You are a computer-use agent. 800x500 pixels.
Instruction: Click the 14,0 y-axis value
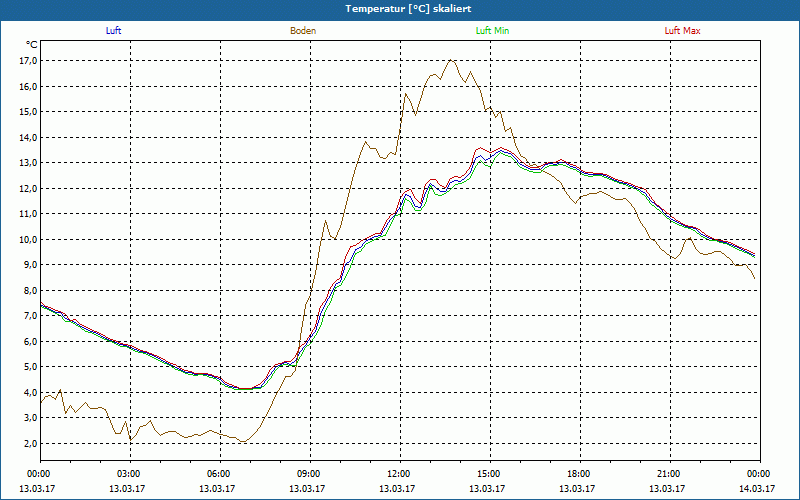[x=28, y=137]
